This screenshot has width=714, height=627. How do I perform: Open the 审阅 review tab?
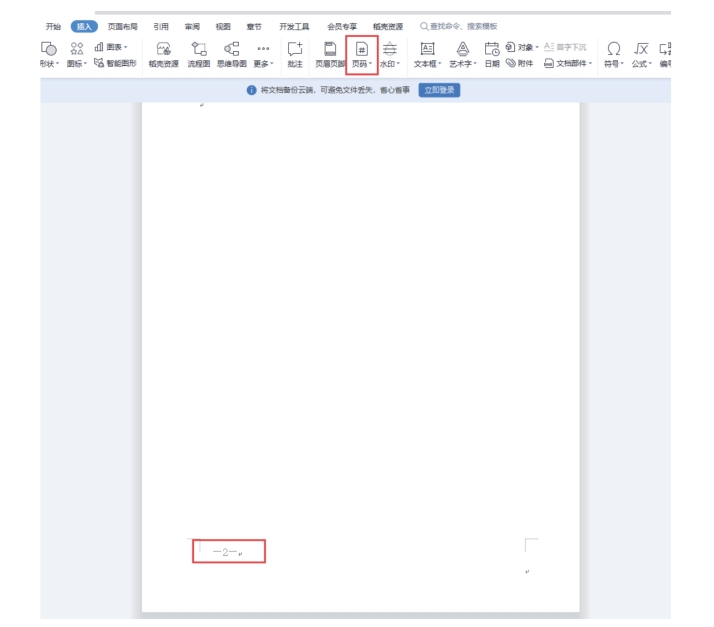tap(192, 26)
